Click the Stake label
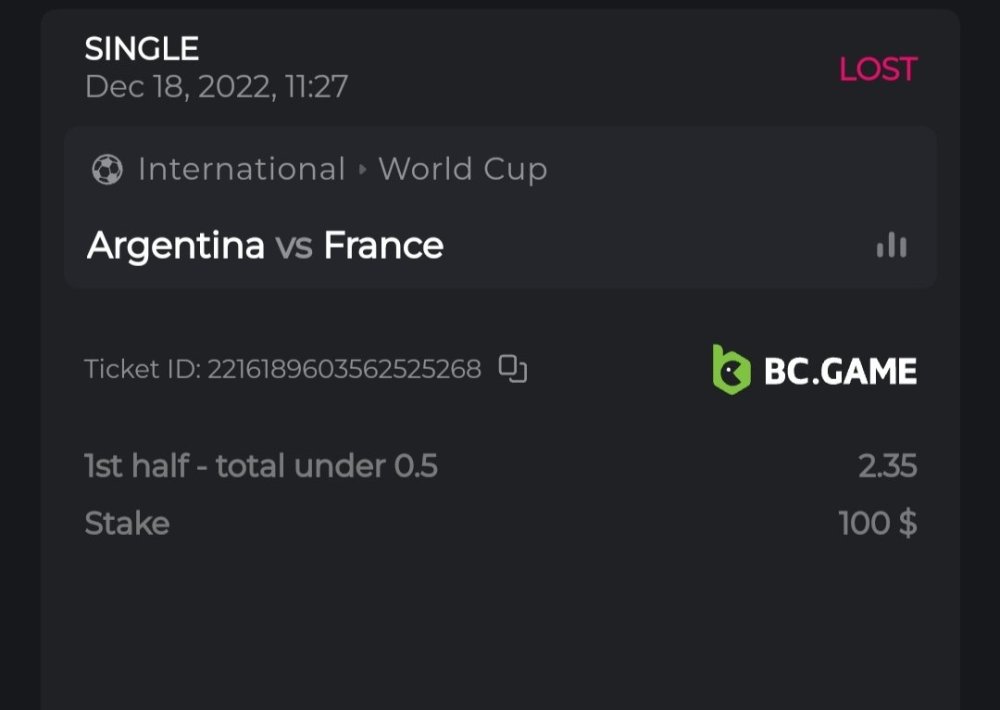 tap(127, 523)
